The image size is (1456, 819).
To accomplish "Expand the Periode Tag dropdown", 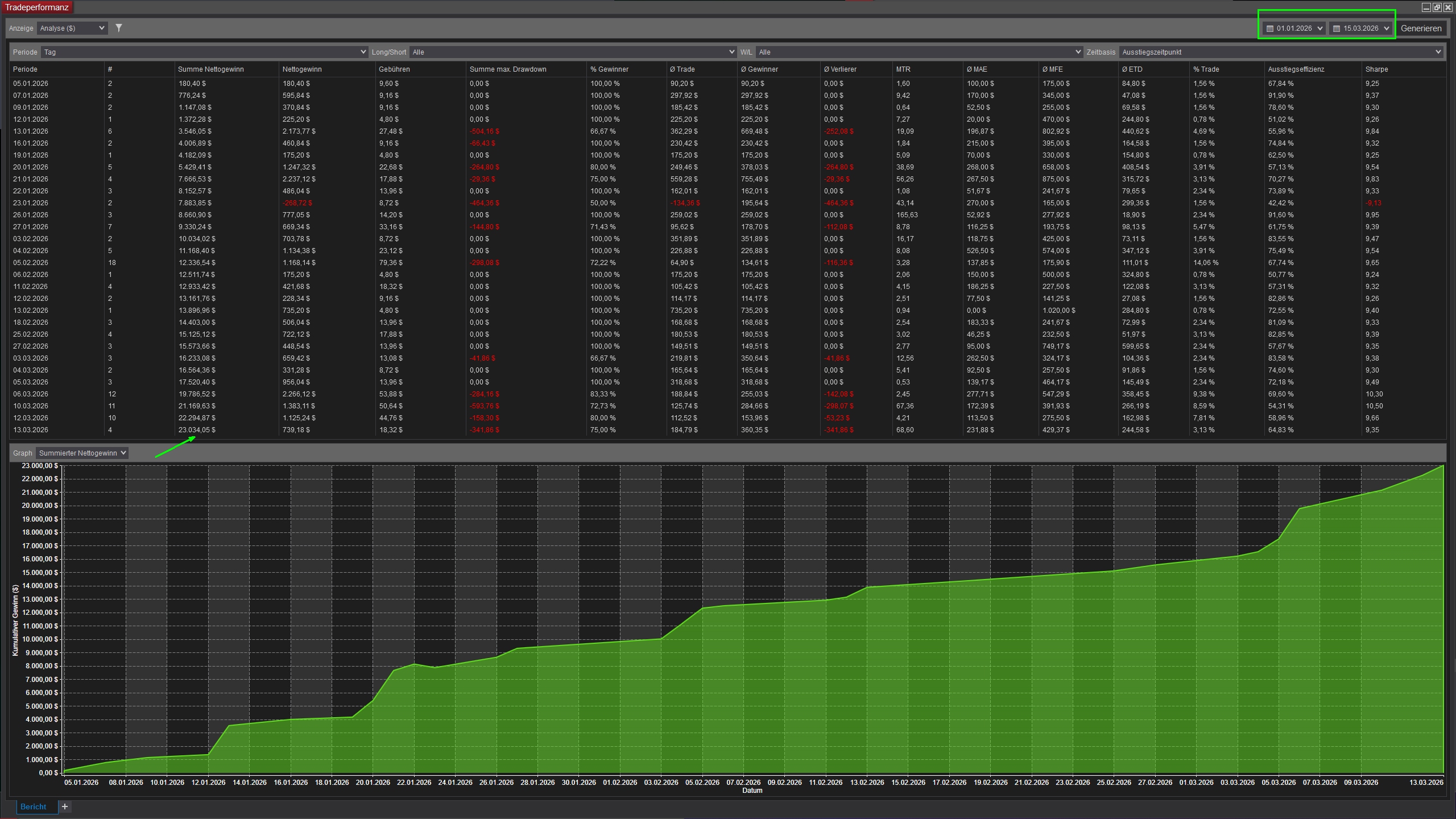I will (204, 52).
